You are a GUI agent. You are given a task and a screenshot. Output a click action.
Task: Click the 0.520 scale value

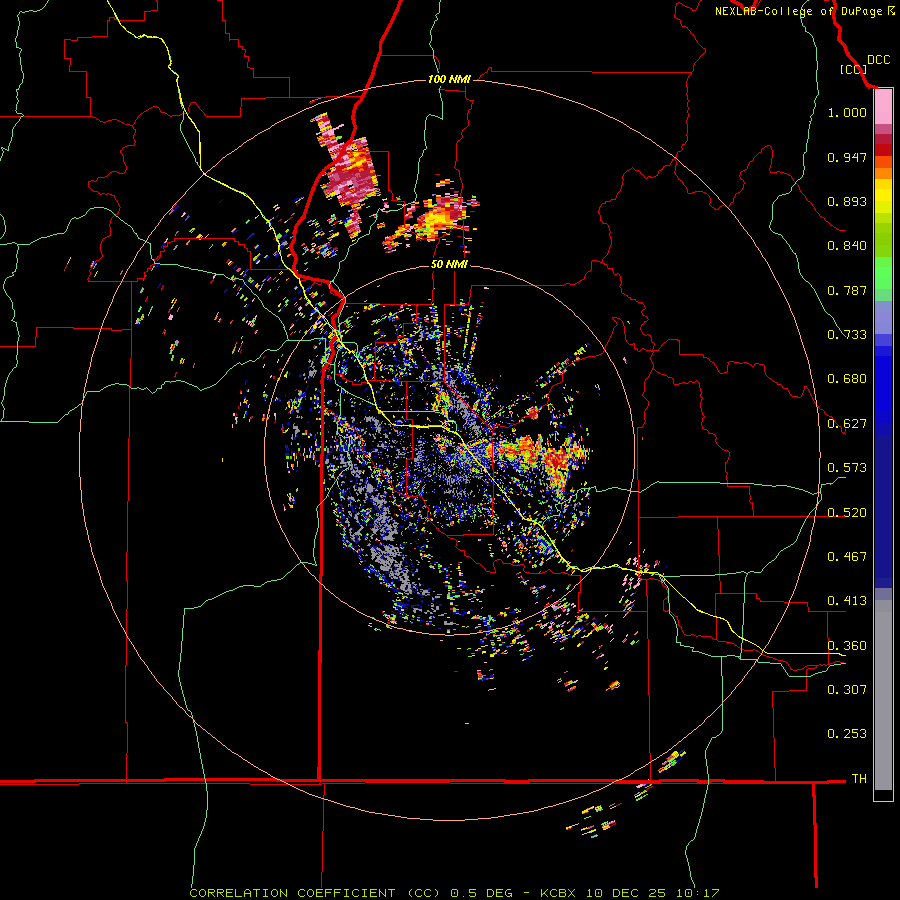[x=847, y=513]
